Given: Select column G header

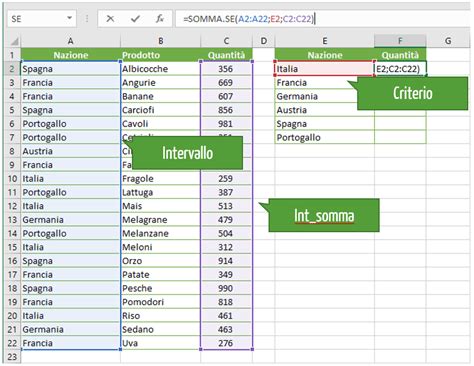Looking at the screenshot, I should point(448,41).
